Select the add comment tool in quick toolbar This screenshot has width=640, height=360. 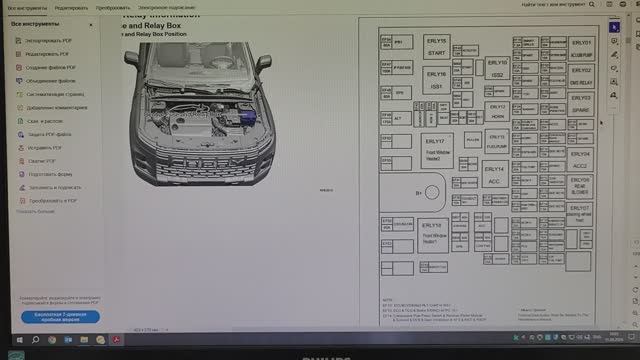click(x=614, y=41)
